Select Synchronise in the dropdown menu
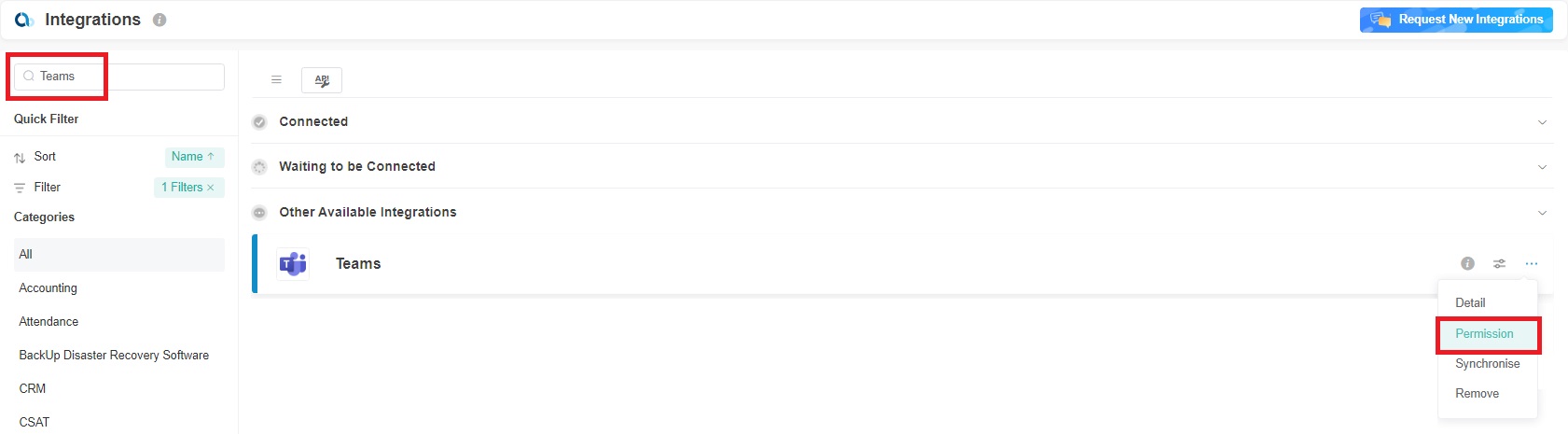The height and width of the screenshot is (434, 1568). [1487, 364]
